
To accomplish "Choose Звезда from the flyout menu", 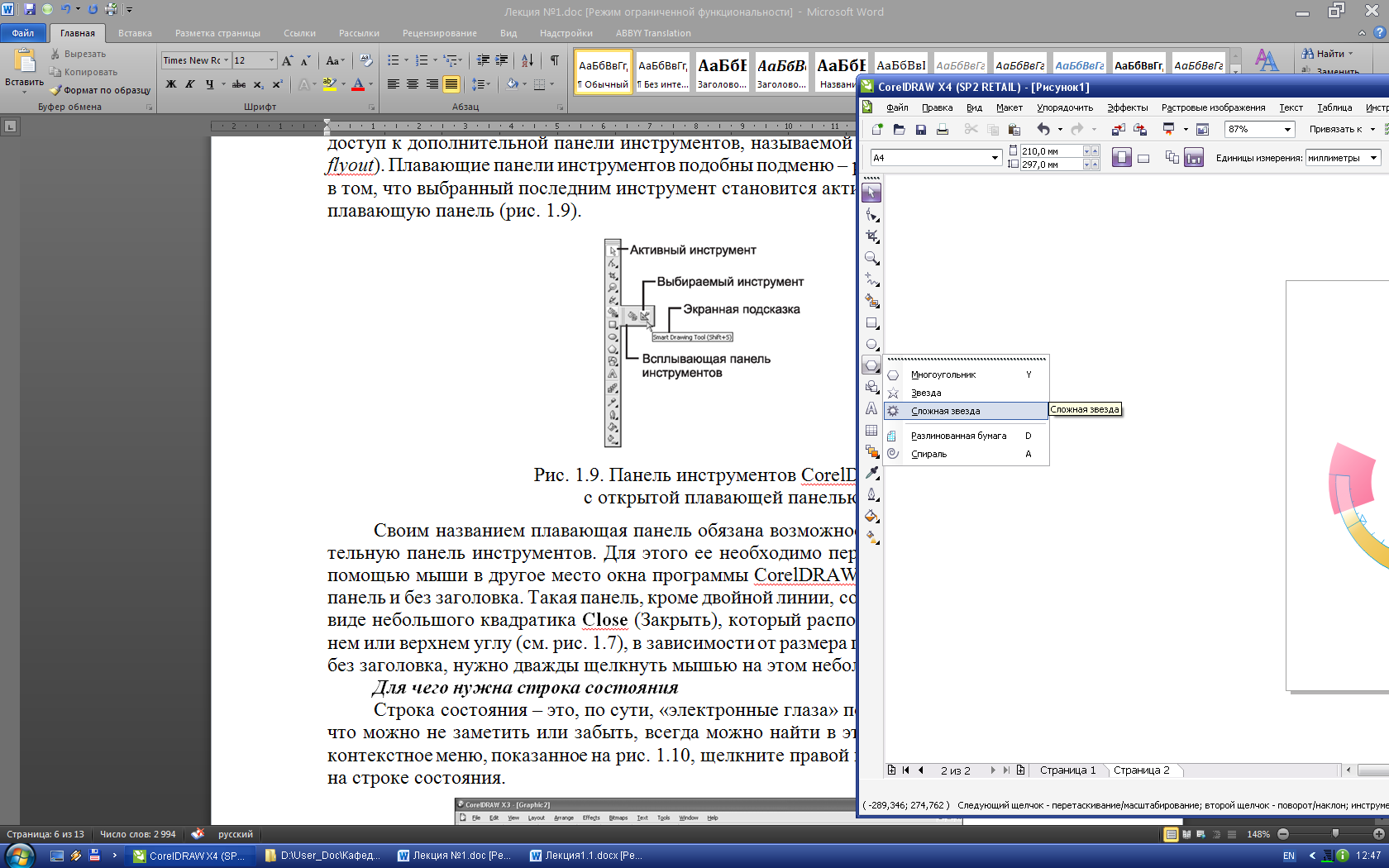I will (967, 393).
